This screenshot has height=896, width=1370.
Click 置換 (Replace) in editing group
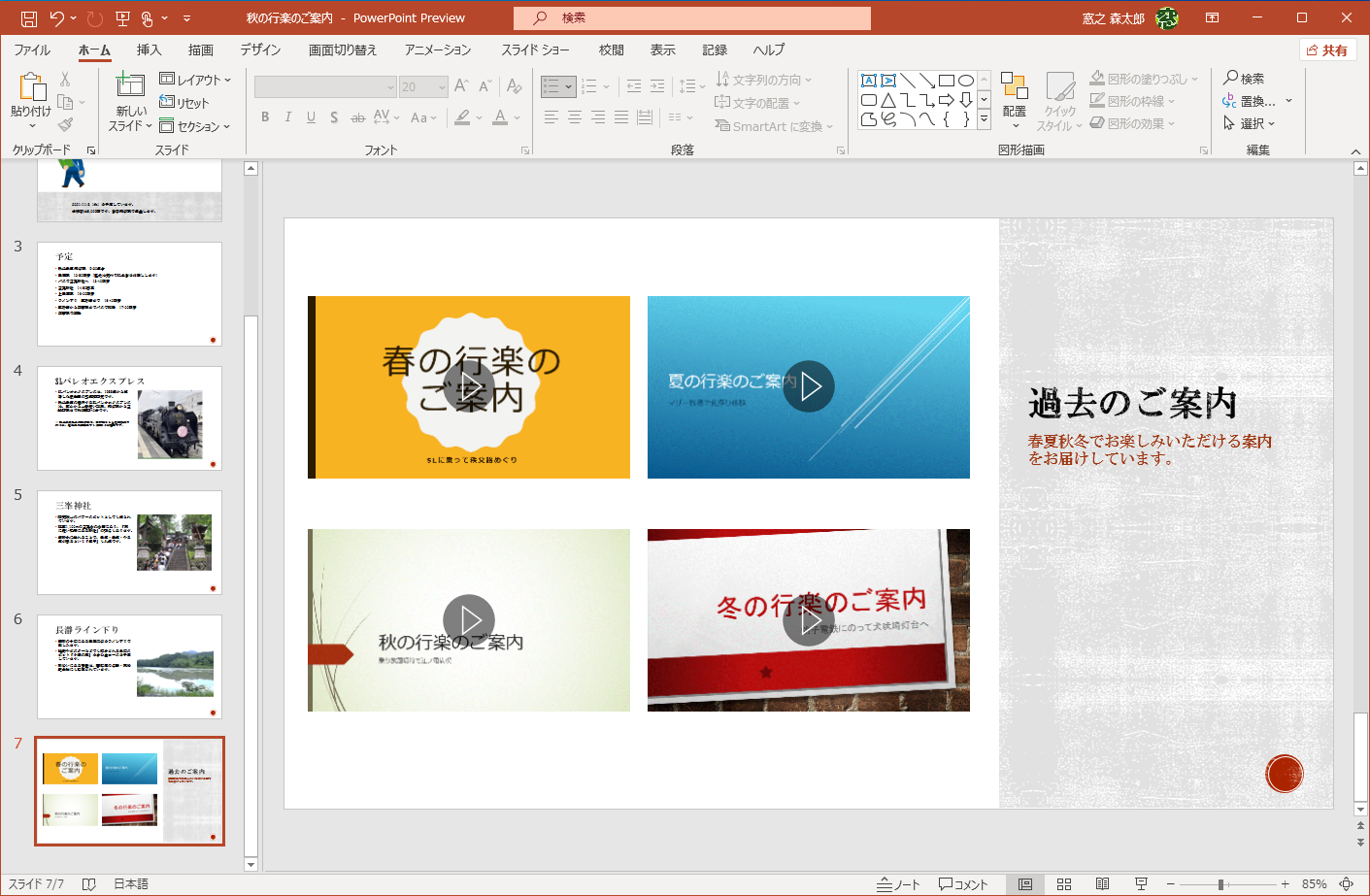[x=1249, y=101]
